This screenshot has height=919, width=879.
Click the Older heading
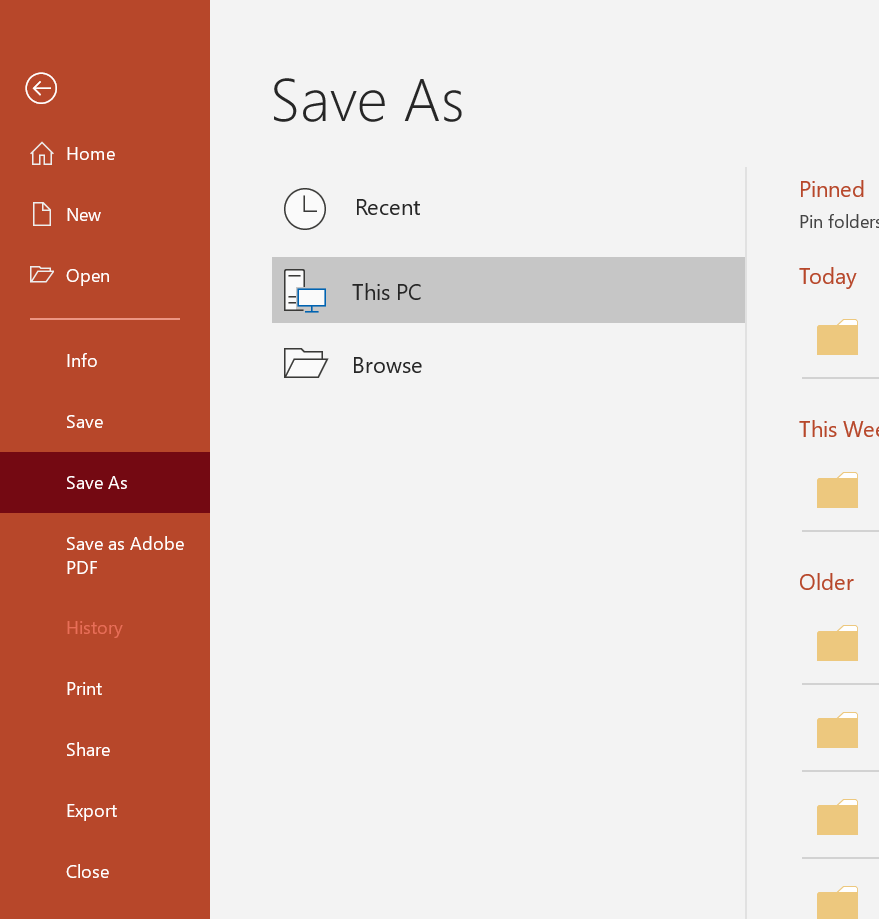(x=826, y=582)
